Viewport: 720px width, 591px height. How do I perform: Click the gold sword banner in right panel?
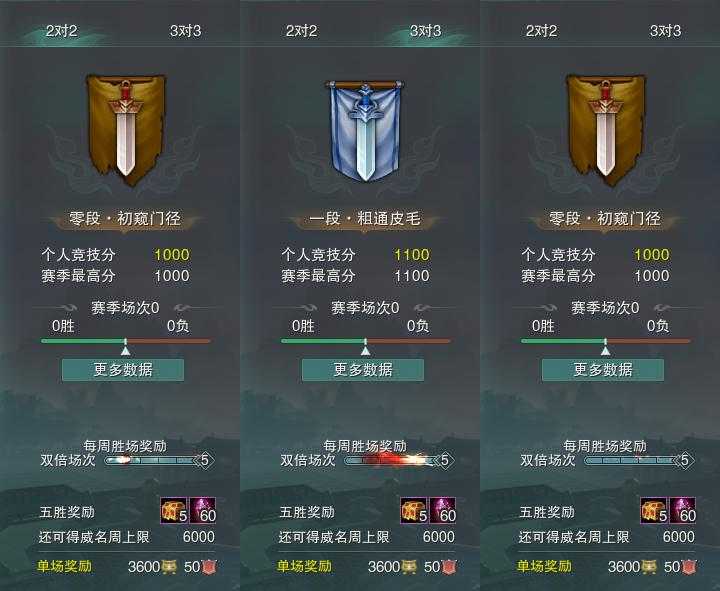tap(606, 129)
